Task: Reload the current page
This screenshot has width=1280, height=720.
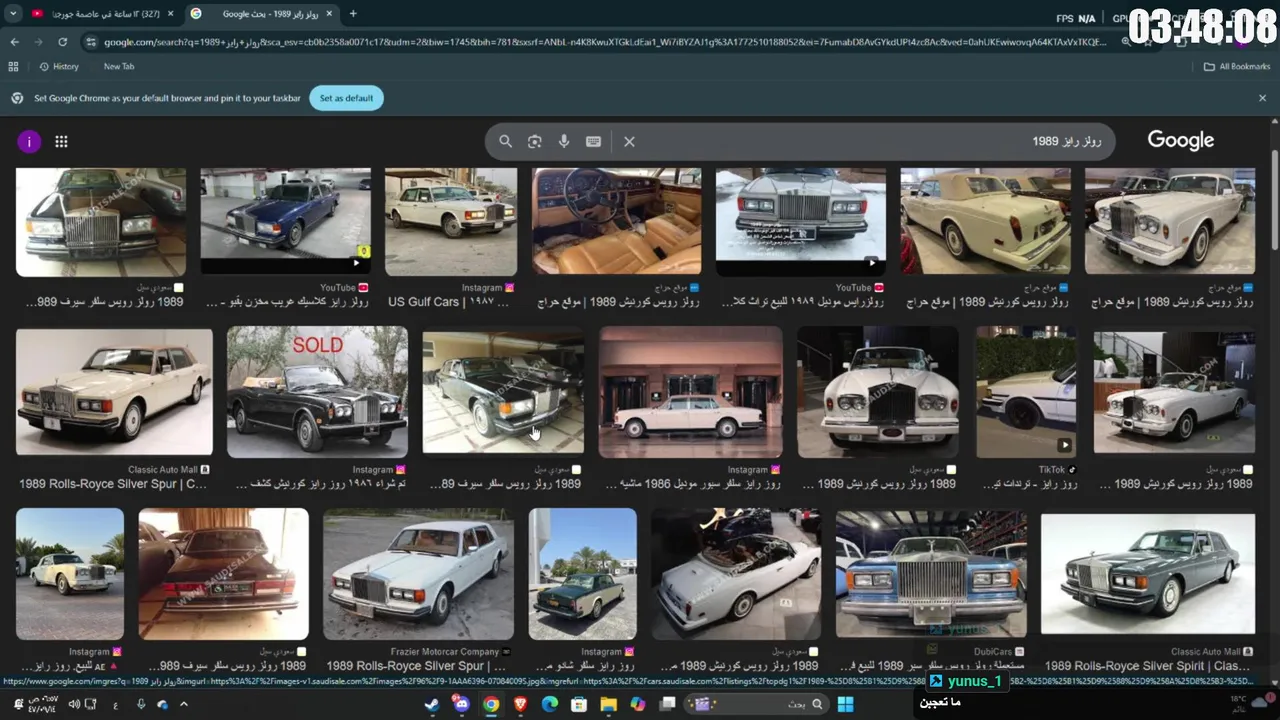Action: 62,42
